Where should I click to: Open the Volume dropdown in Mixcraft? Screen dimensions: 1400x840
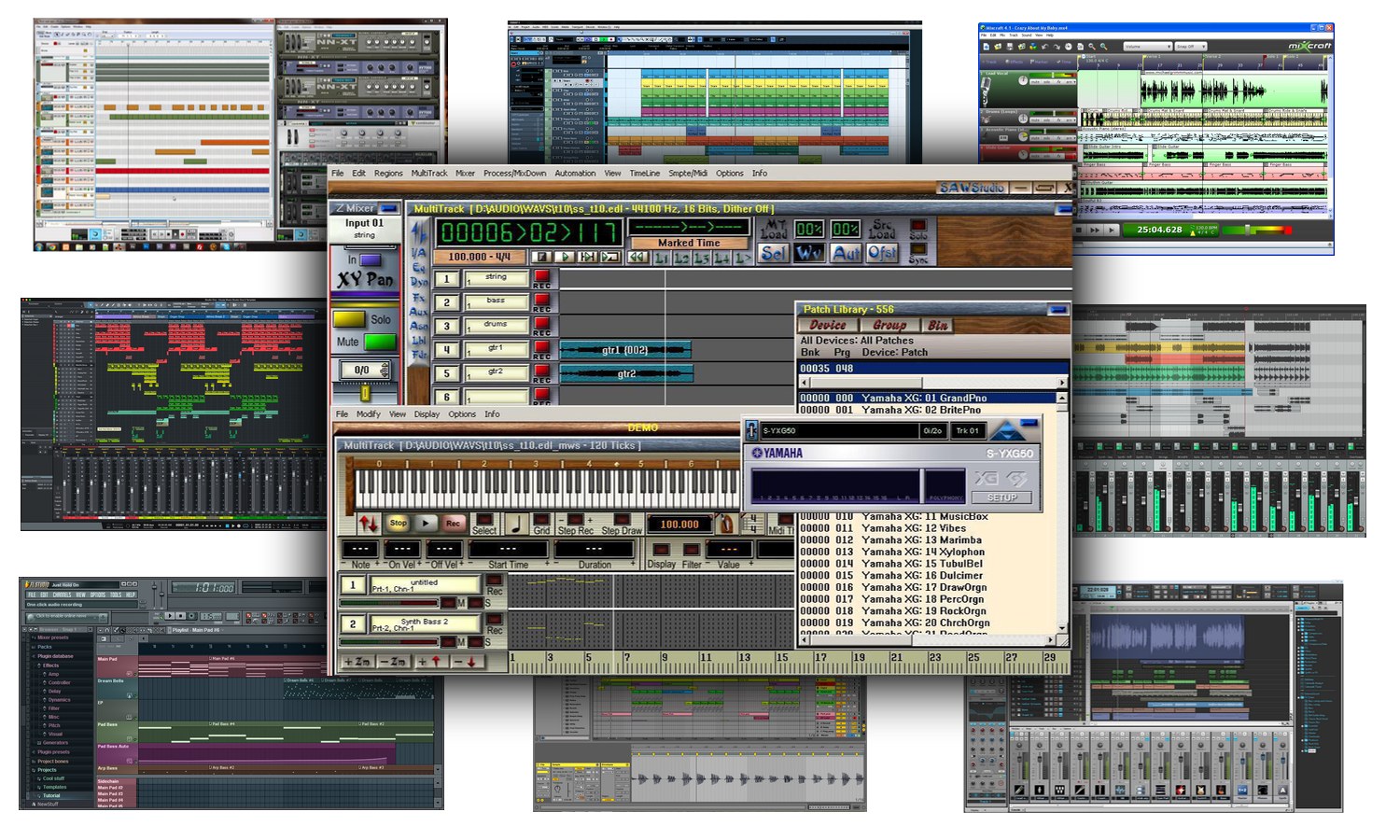1148,47
